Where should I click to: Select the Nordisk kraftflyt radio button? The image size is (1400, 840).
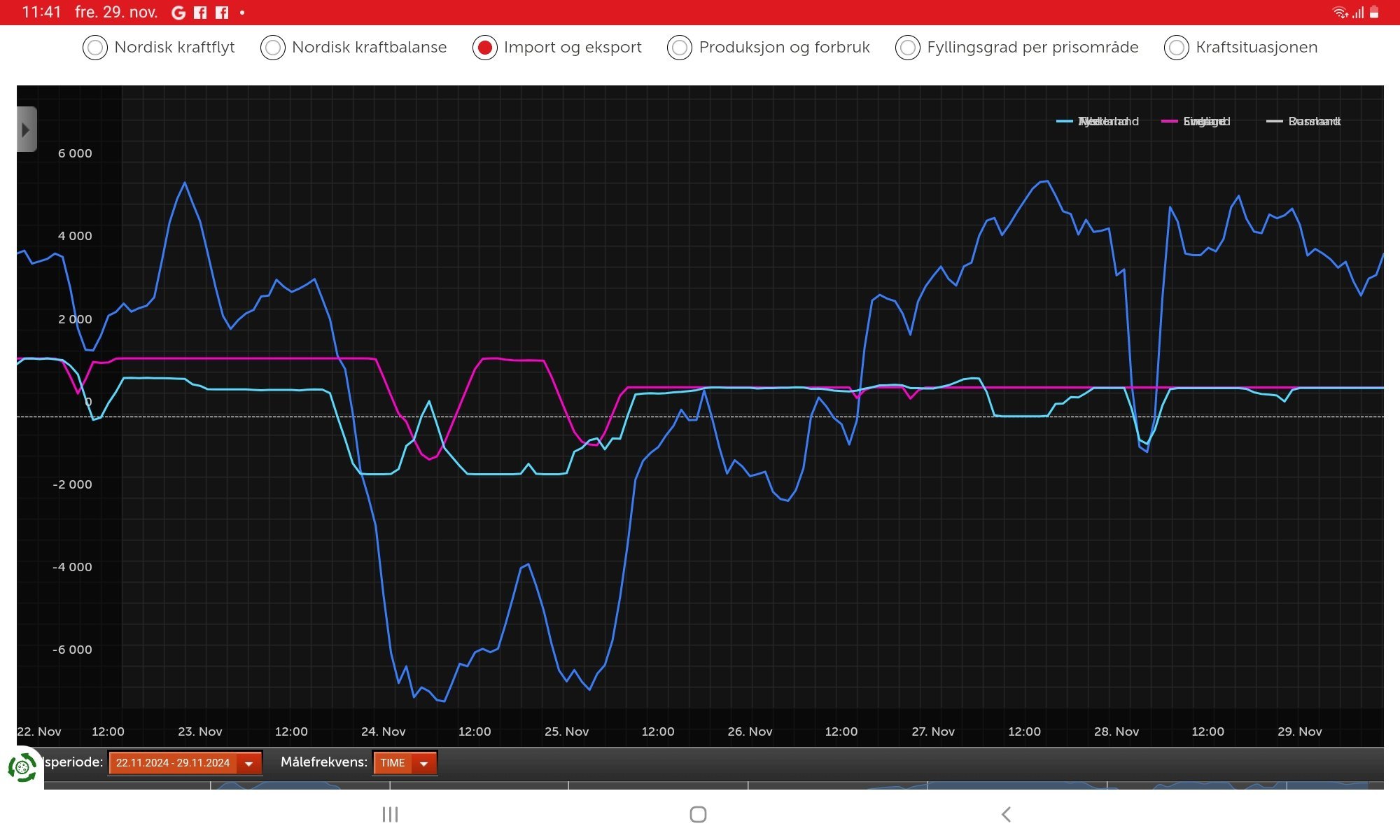coord(95,48)
